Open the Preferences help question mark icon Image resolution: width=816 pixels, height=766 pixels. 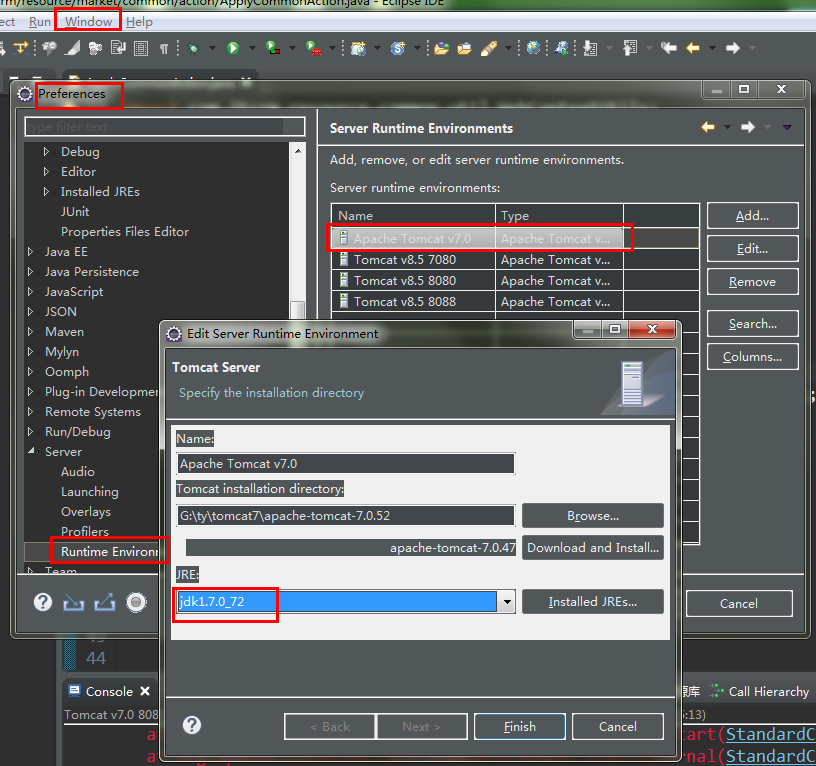pyautogui.click(x=43, y=602)
